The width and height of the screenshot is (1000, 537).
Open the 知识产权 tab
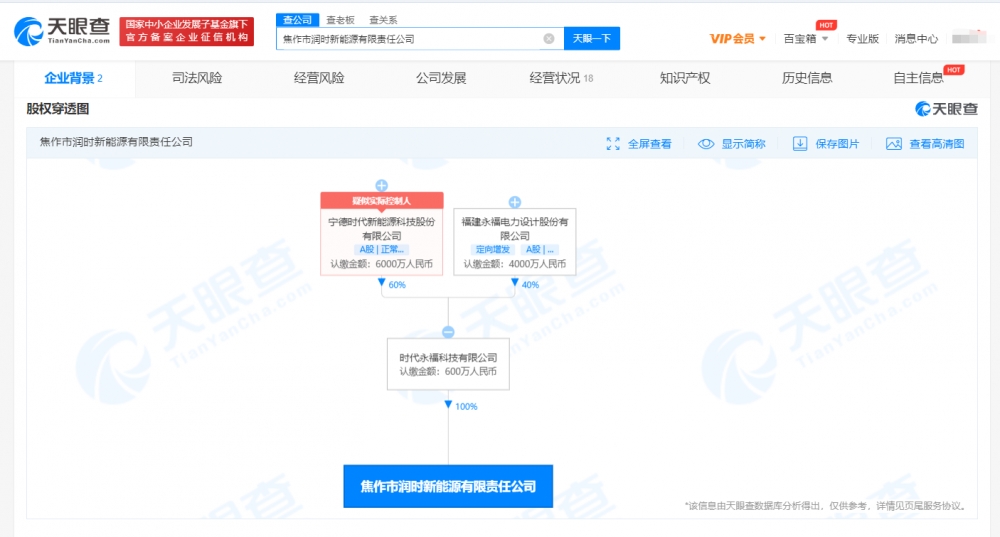pos(685,78)
